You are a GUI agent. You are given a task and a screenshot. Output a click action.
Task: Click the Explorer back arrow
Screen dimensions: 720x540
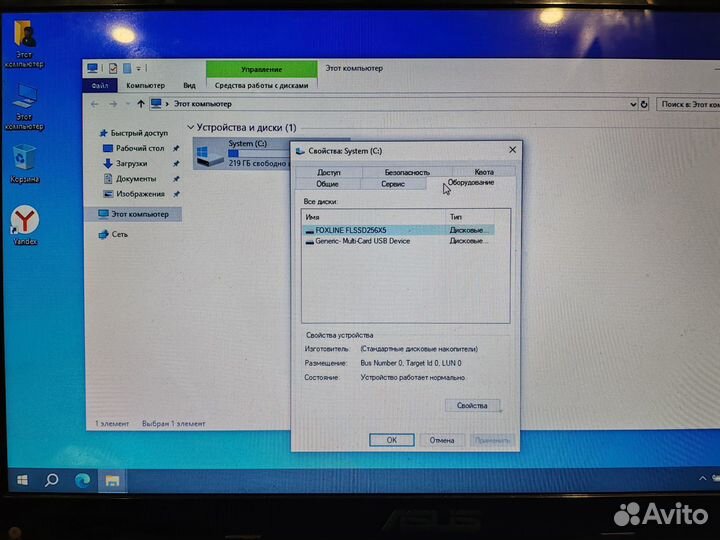[x=95, y=104]
